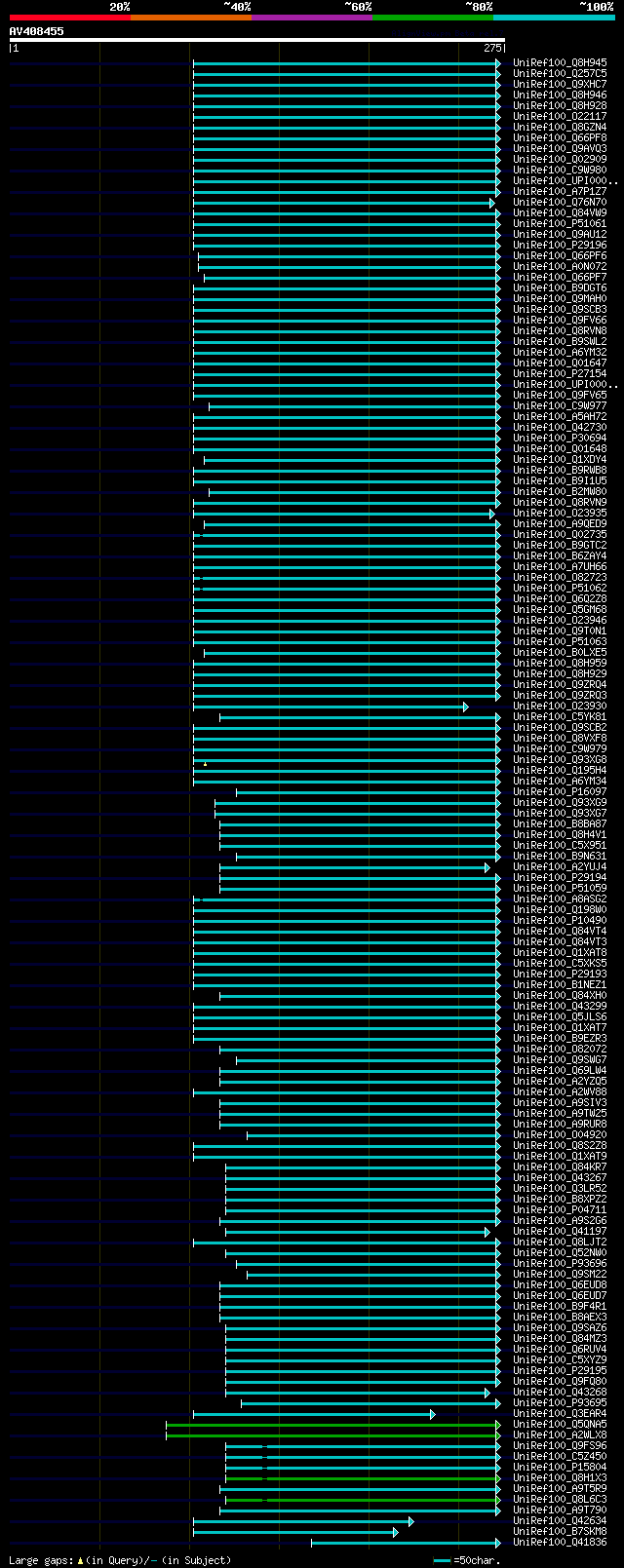Screen dimensions: 624x1568
Task: Select hit label UniRef100_B9EZR3
Action: tap(560, 1039)
